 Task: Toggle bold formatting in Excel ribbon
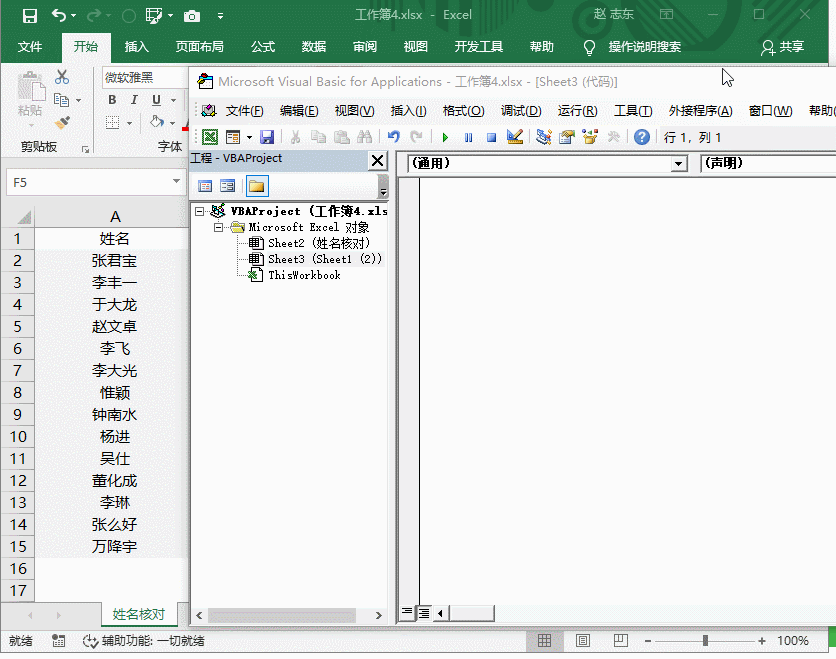(112, 100)
